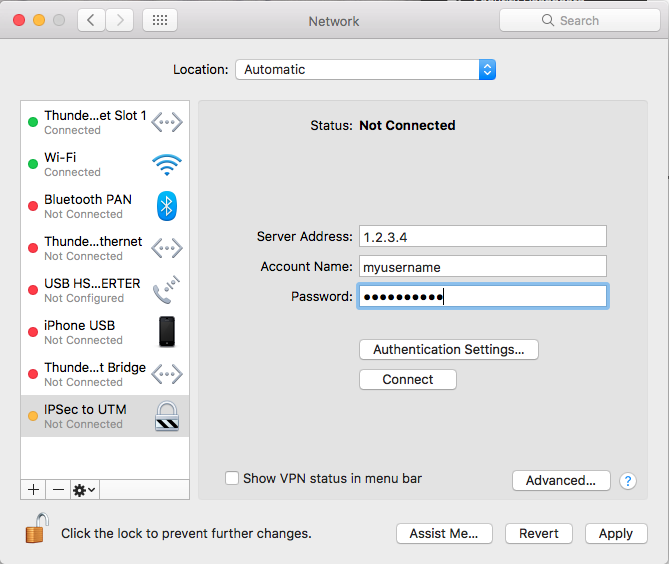Click the Revert button

539,533
